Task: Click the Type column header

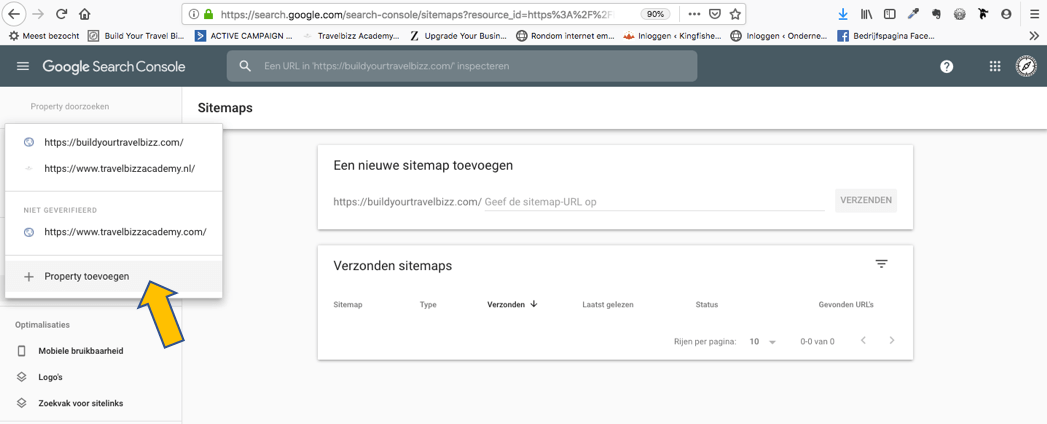Action: tap(428, 304)
